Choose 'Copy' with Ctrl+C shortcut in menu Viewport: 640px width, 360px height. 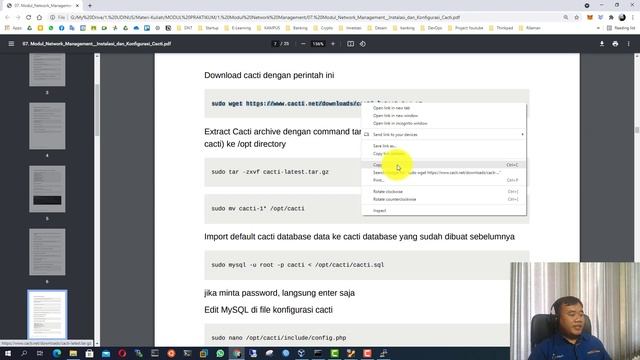(444, 165)
